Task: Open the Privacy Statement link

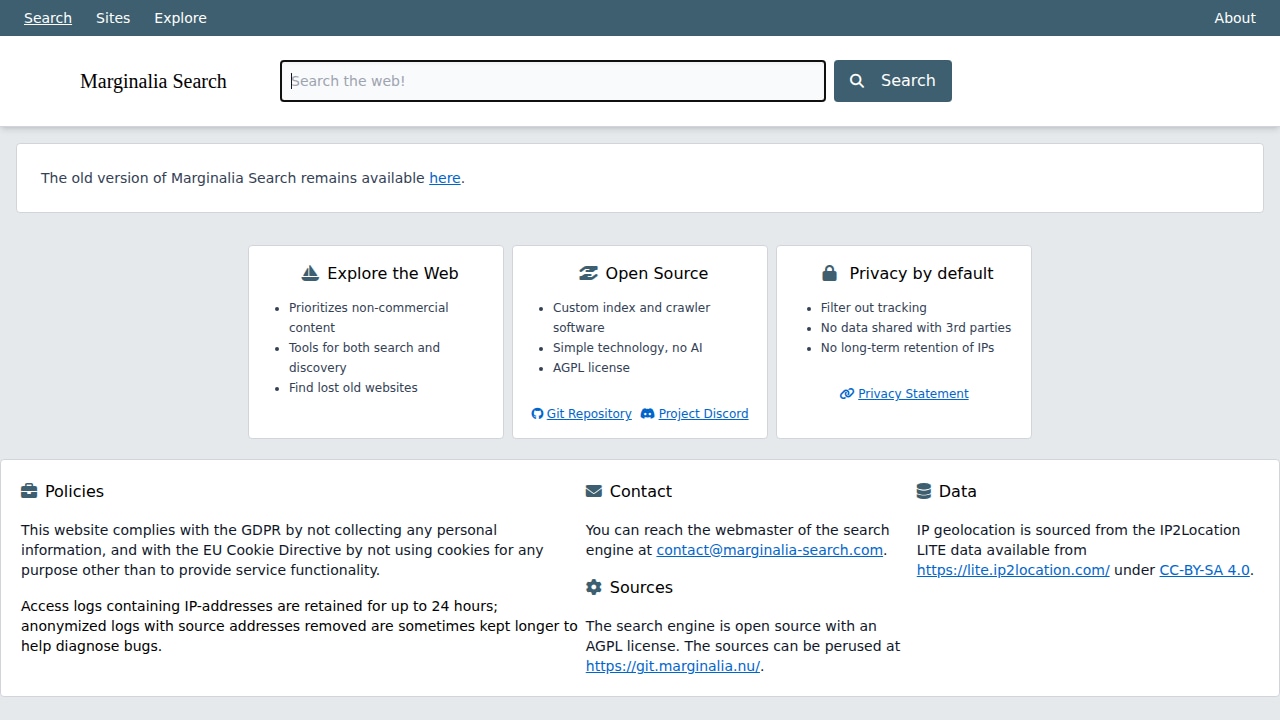Action: pyautogui.click(x=913, y=394)
